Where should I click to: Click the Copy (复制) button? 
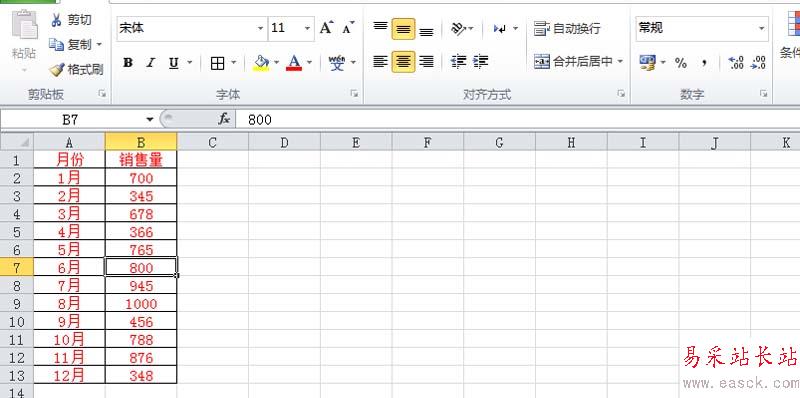click(x=70, y=45)
